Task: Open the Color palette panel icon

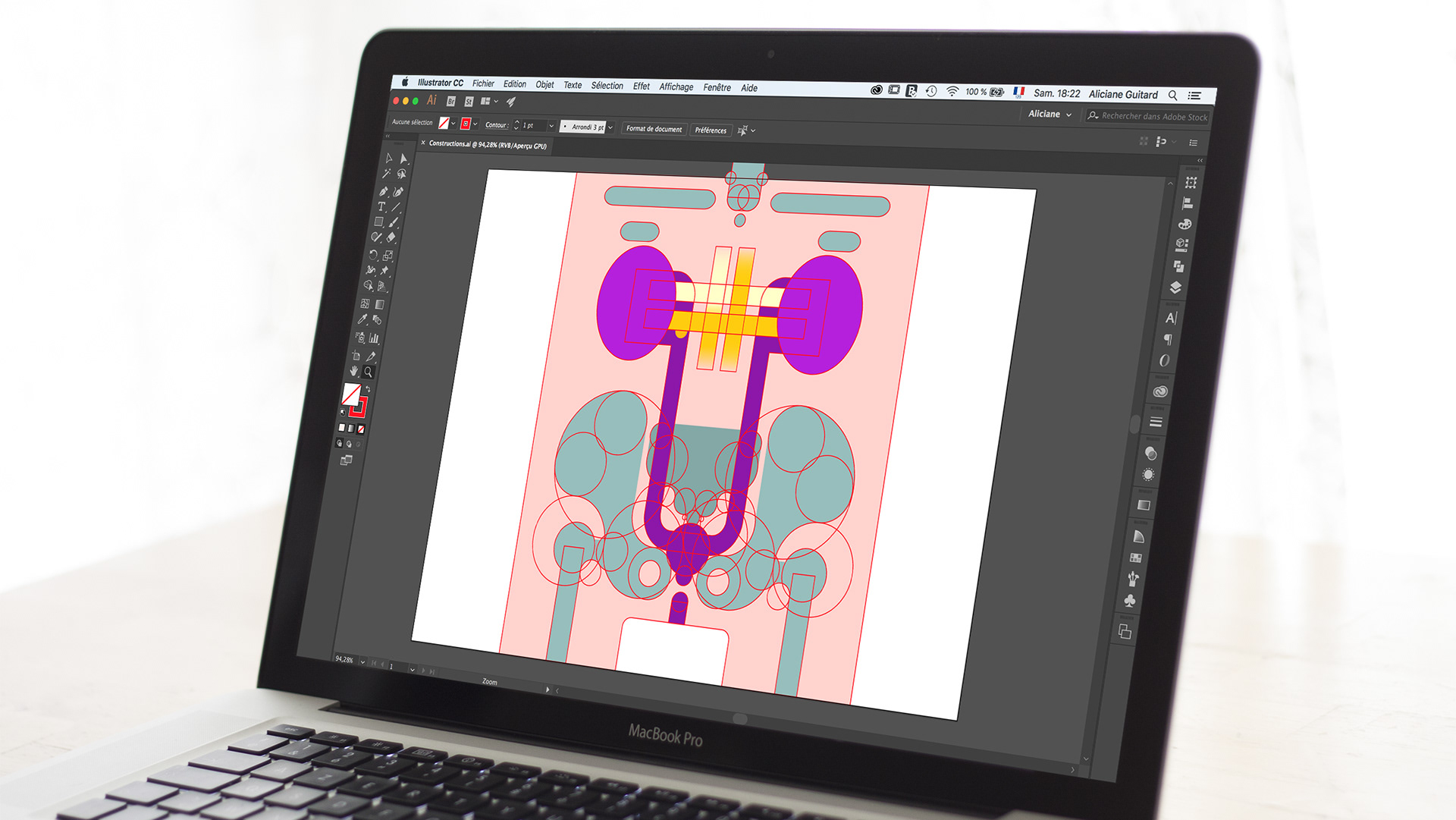Action: point(1185,225)
